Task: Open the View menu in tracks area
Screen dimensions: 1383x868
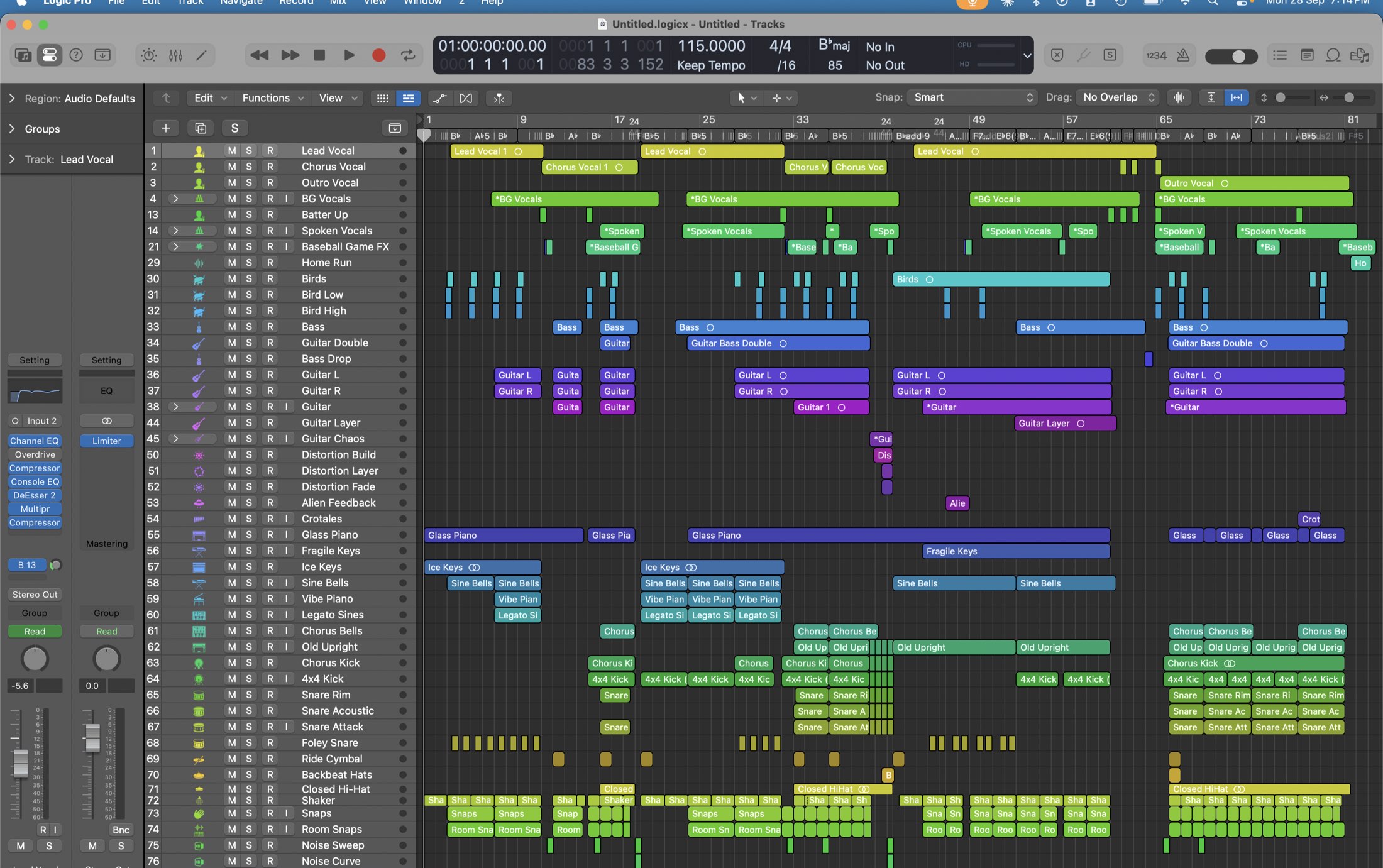Action: pos(338,98)
